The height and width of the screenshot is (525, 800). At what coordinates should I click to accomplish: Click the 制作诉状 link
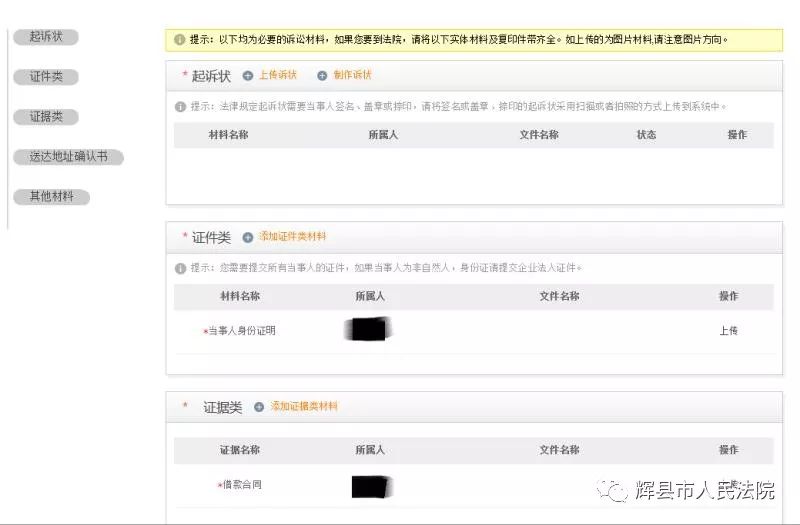click(352, 76)
